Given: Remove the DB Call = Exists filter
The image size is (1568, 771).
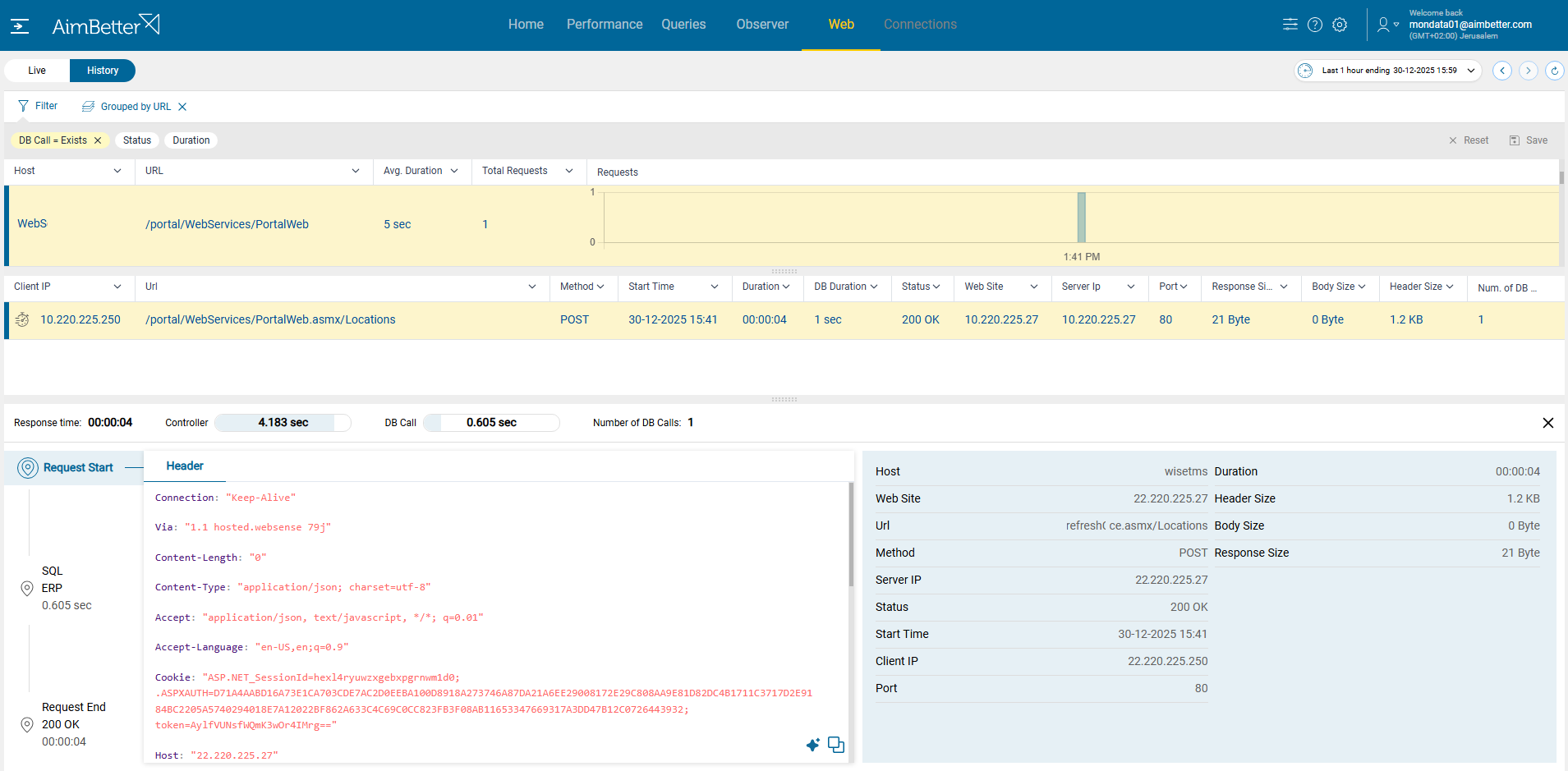Looking at the screenshot, I should (98, 140).
